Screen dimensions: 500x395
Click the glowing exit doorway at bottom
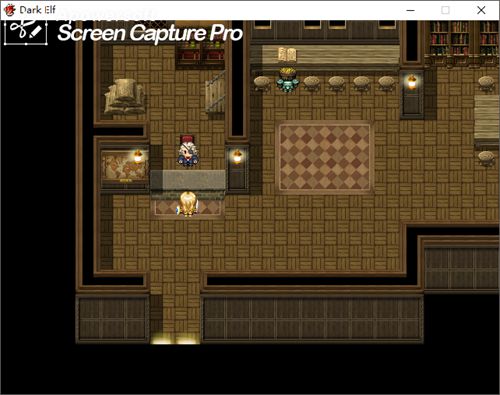[175, 339]
